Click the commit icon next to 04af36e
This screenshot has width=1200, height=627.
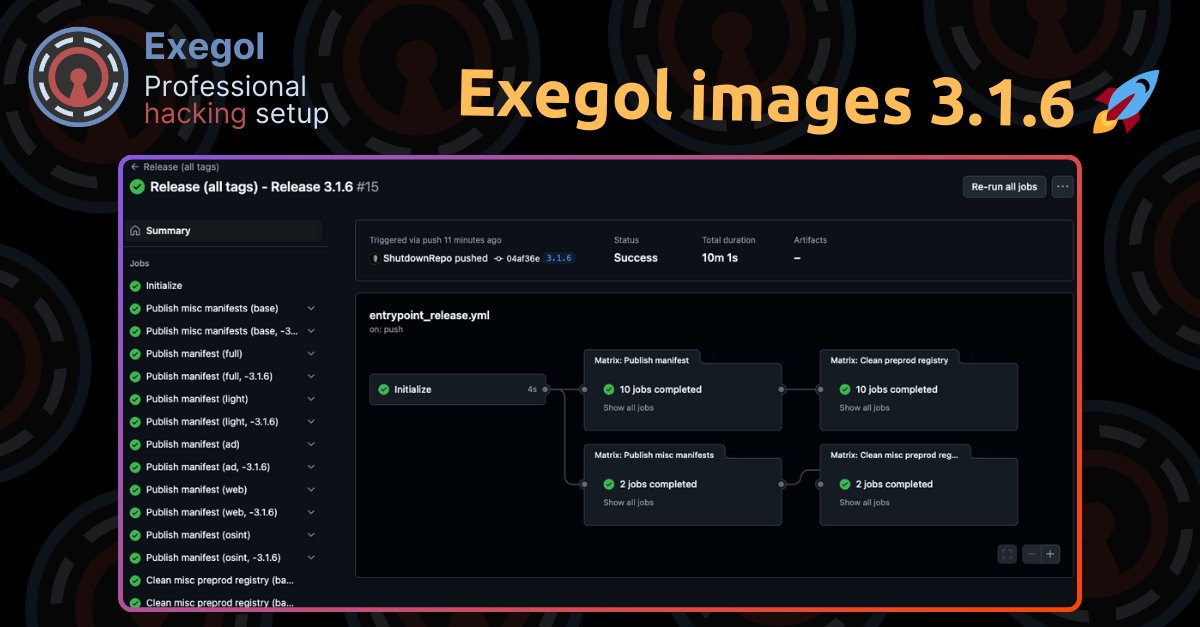[x=498, y=258]
